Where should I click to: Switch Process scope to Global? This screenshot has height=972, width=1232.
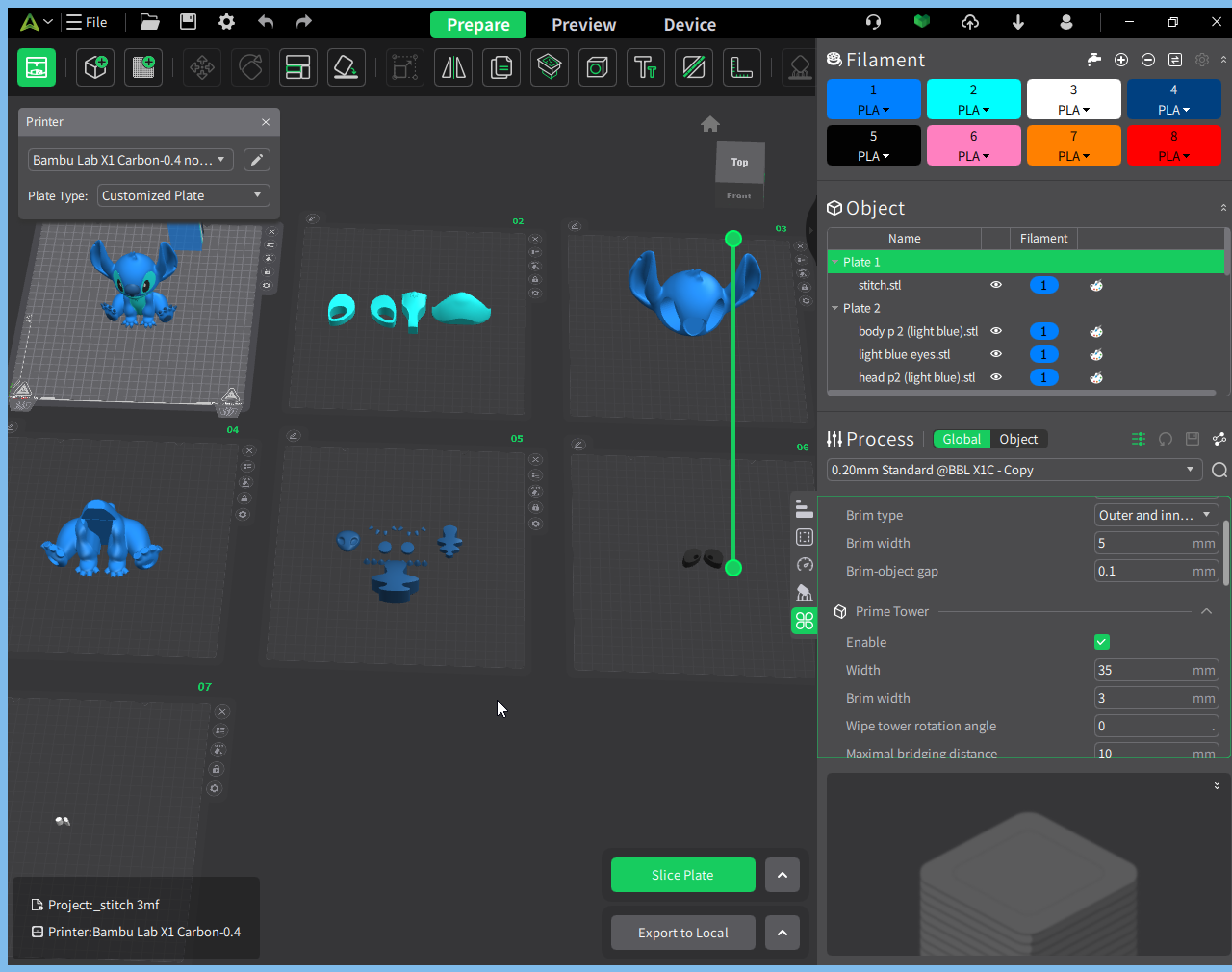[962, 440]
